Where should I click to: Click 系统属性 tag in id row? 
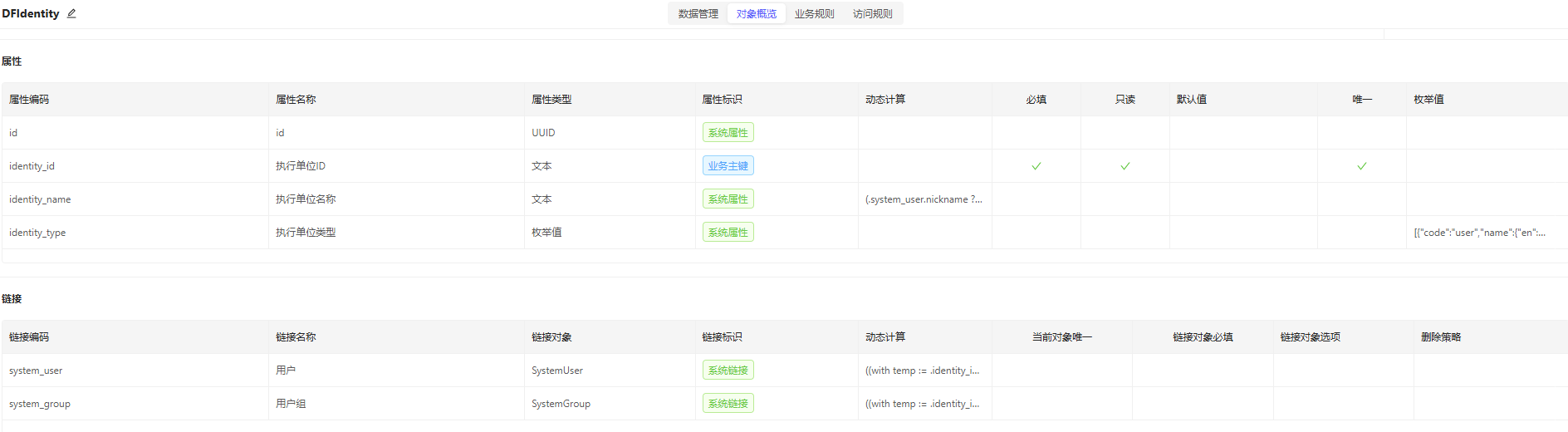pos(728,132)
